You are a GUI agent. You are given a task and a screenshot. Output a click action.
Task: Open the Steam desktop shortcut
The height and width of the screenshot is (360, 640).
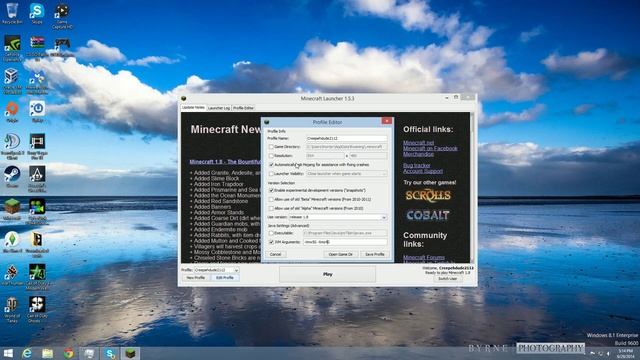12,176
